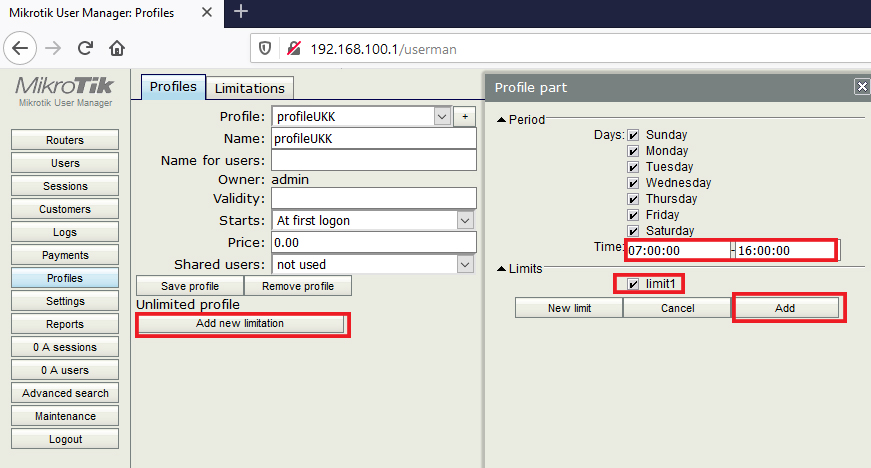This screenshot has height=468, width=871.
Task: Click the Name for users field
Action: click(374, 160)
